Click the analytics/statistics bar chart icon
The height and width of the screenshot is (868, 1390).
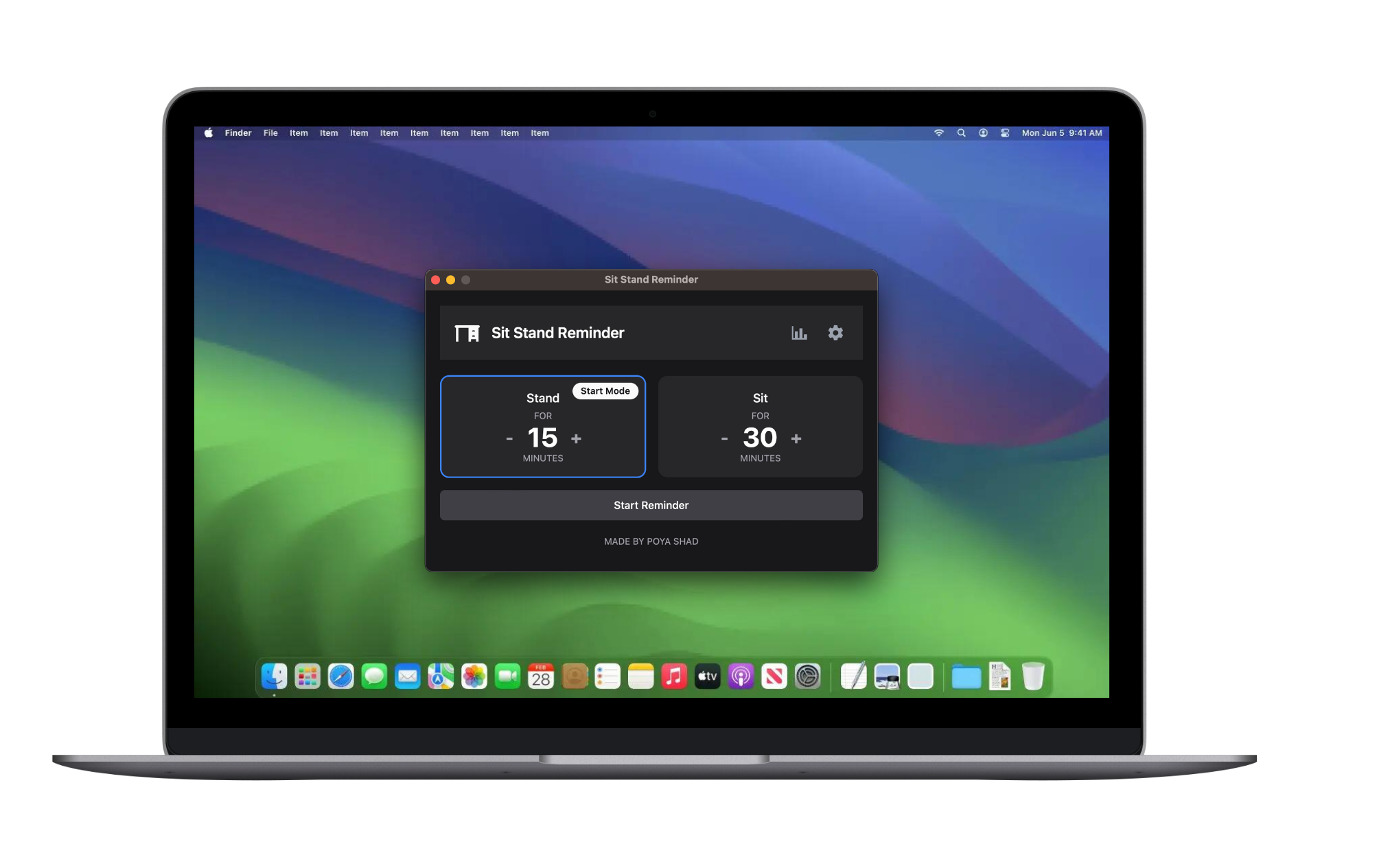tap(798, 332)
